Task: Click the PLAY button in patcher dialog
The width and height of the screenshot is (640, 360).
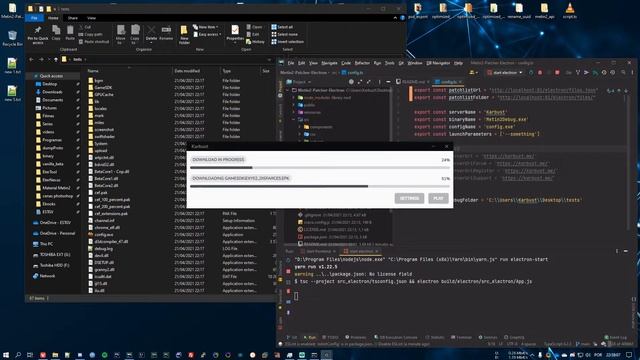Action: (438, 198)
